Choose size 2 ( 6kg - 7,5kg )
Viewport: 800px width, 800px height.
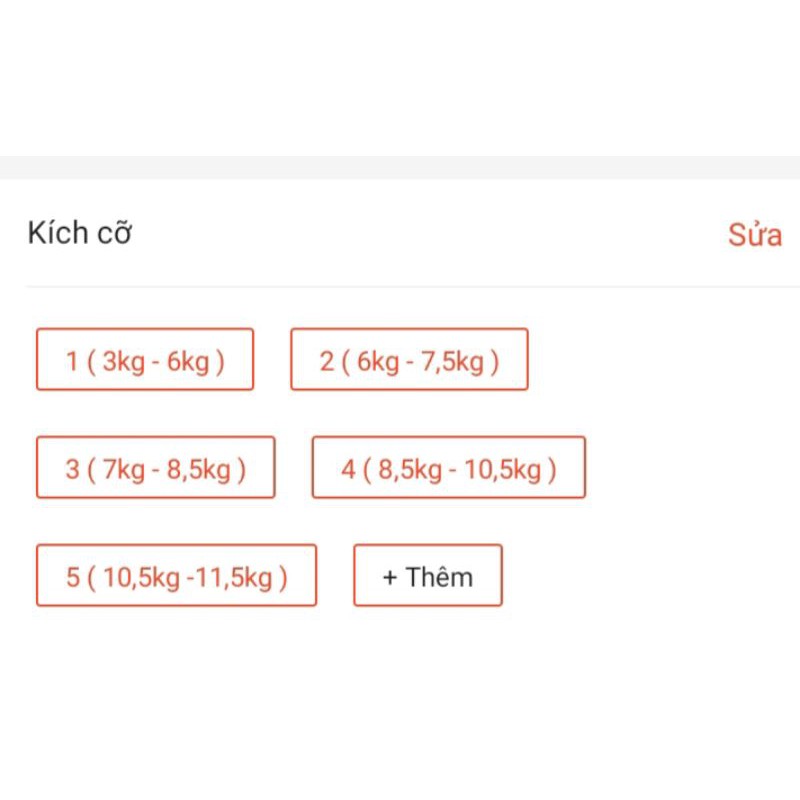pos(409,360)
